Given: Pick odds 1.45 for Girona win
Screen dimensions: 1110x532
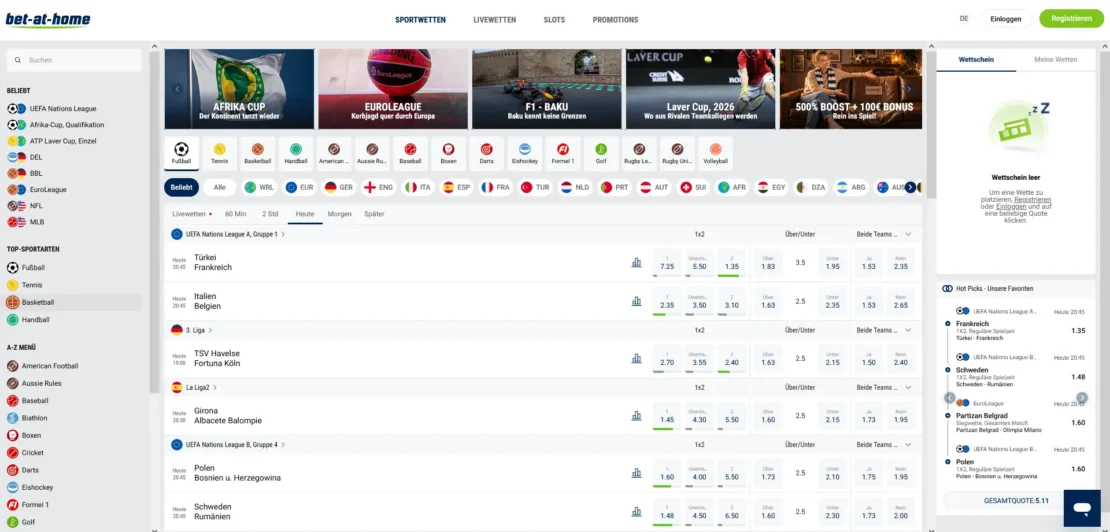Looking at the screenshot, I should pos(667,415).
